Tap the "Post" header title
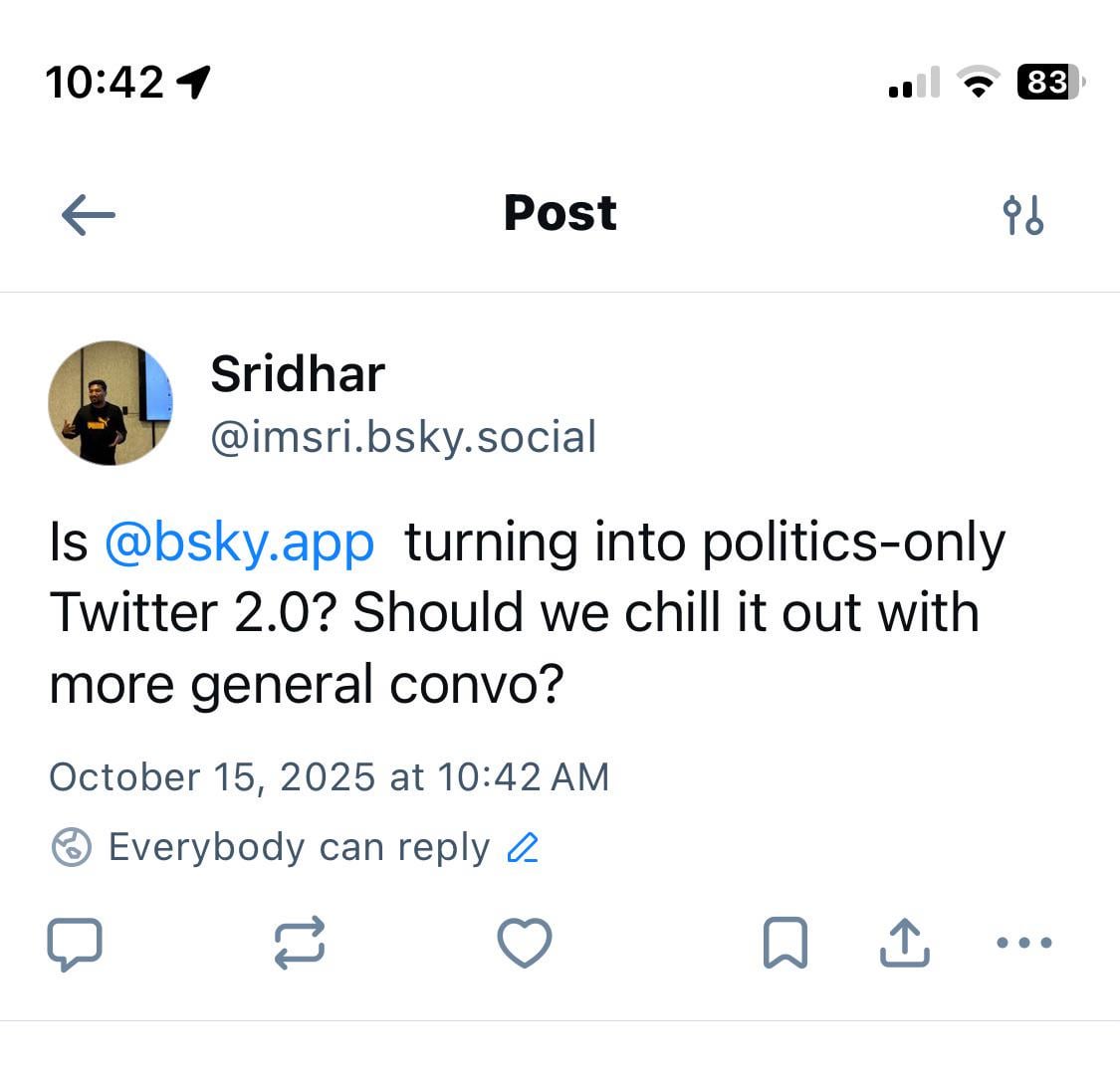 point(560,213)
